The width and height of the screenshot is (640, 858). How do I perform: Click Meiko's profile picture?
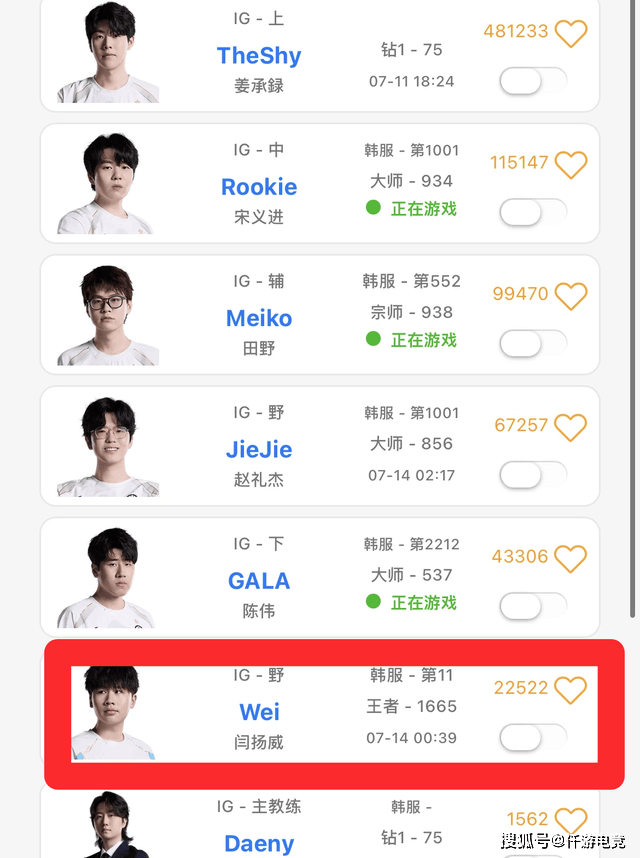(106, 315)
